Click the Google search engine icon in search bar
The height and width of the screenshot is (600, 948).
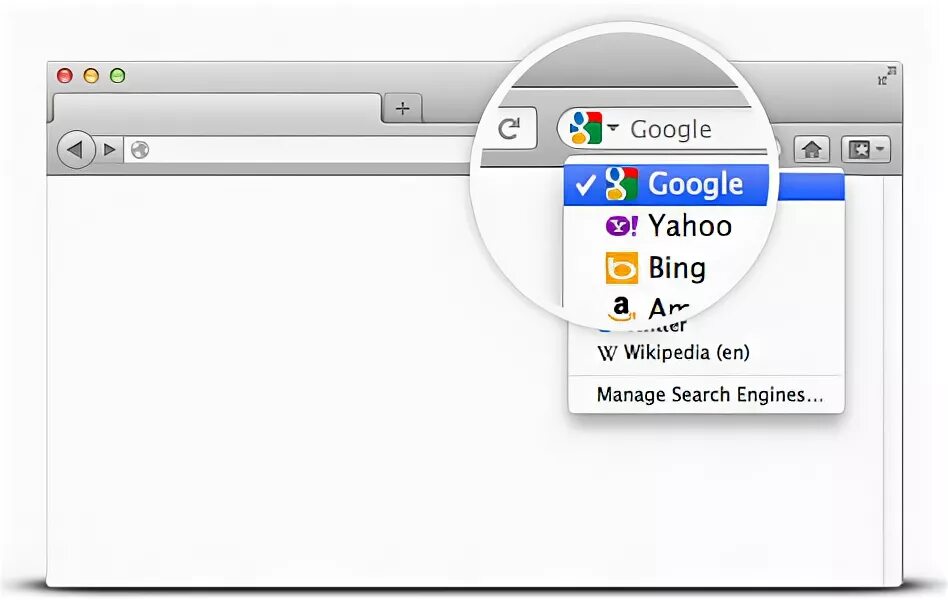point(585,128)
